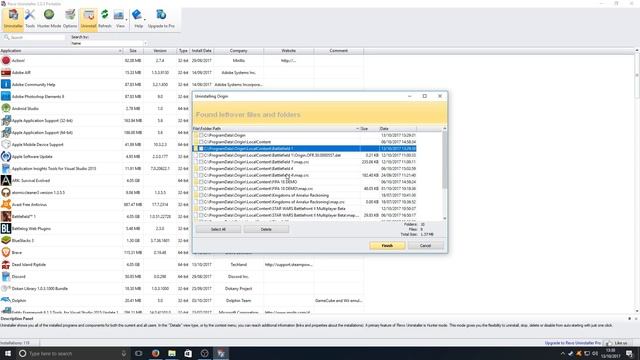The width and height of the screenshot is (640, 360).
Task: Sort programs by Install Date column
Action: click(202, 51)
